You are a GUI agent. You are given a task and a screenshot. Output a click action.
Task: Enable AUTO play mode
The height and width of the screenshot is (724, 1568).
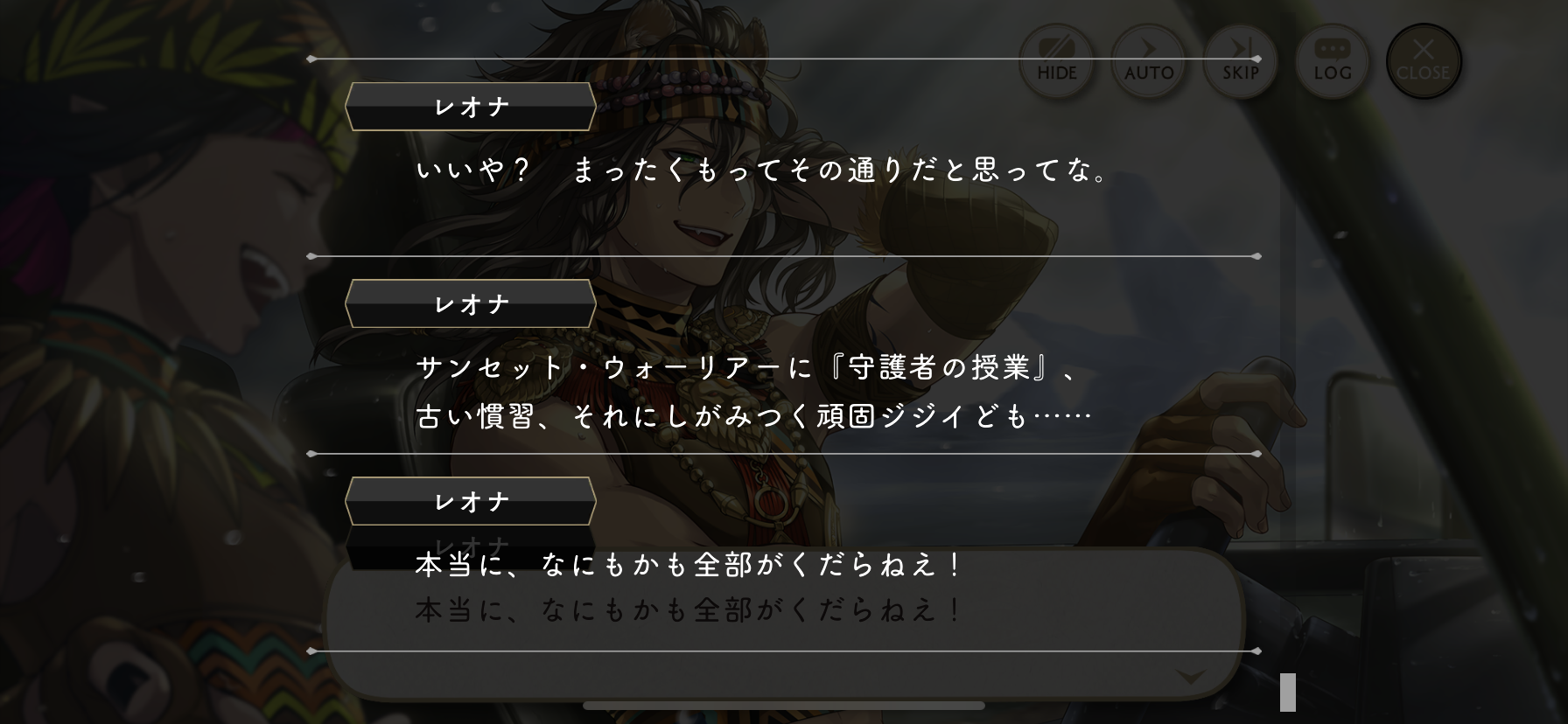pyautogui.click(x=1149, y=61)
